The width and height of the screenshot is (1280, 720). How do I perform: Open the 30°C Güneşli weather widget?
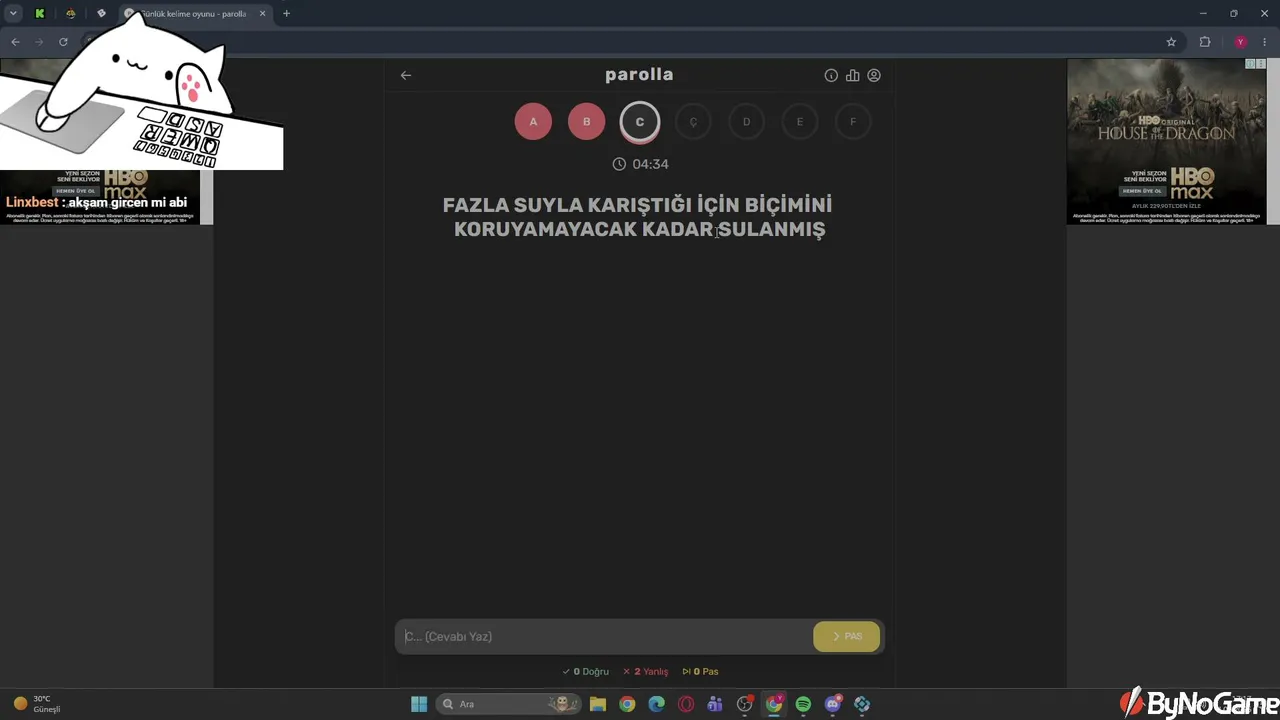pyautogui.click(x=37, y=704)
